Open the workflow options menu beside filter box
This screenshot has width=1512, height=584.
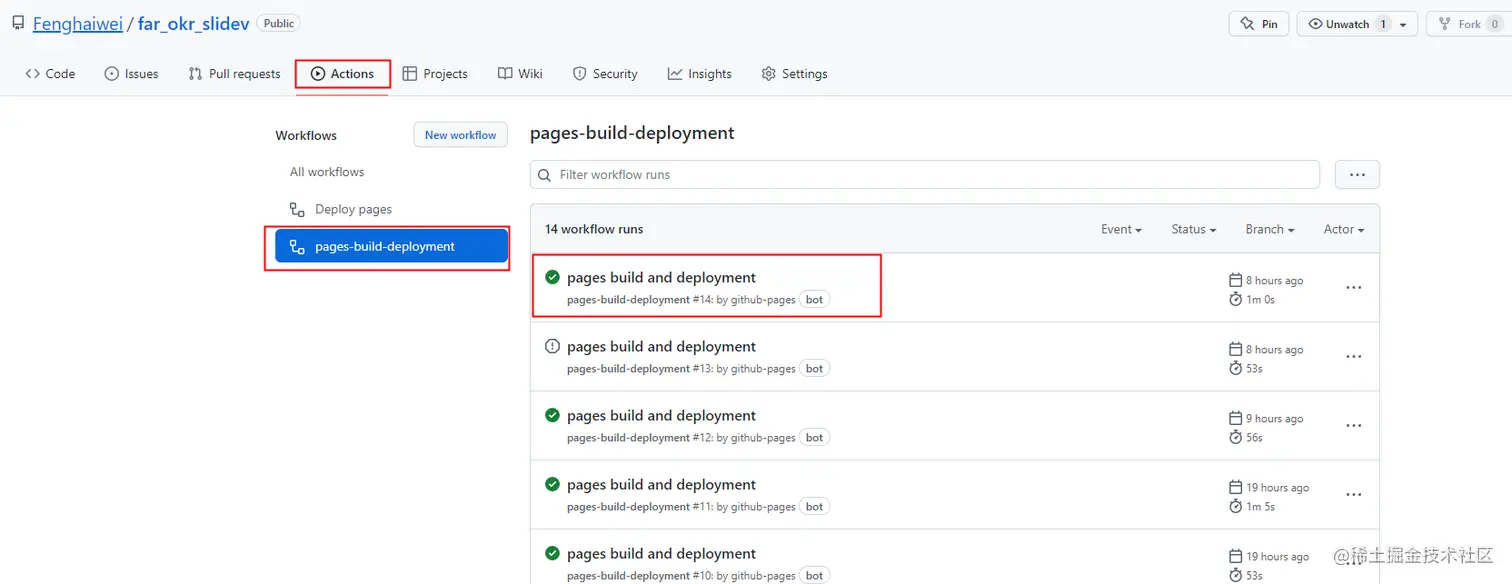[x=1357, y=174]
